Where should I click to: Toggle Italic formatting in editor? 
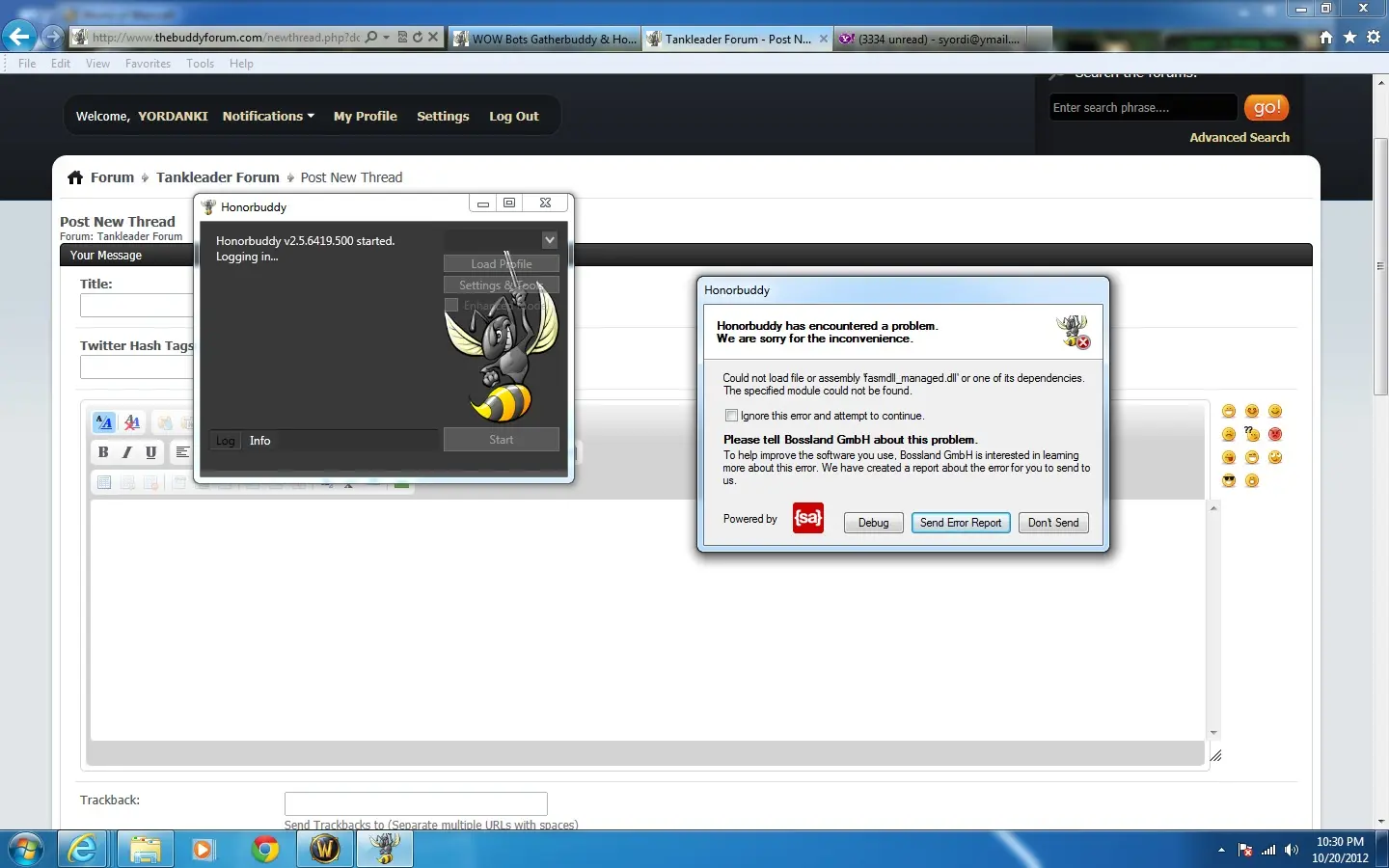coord(126,452)
